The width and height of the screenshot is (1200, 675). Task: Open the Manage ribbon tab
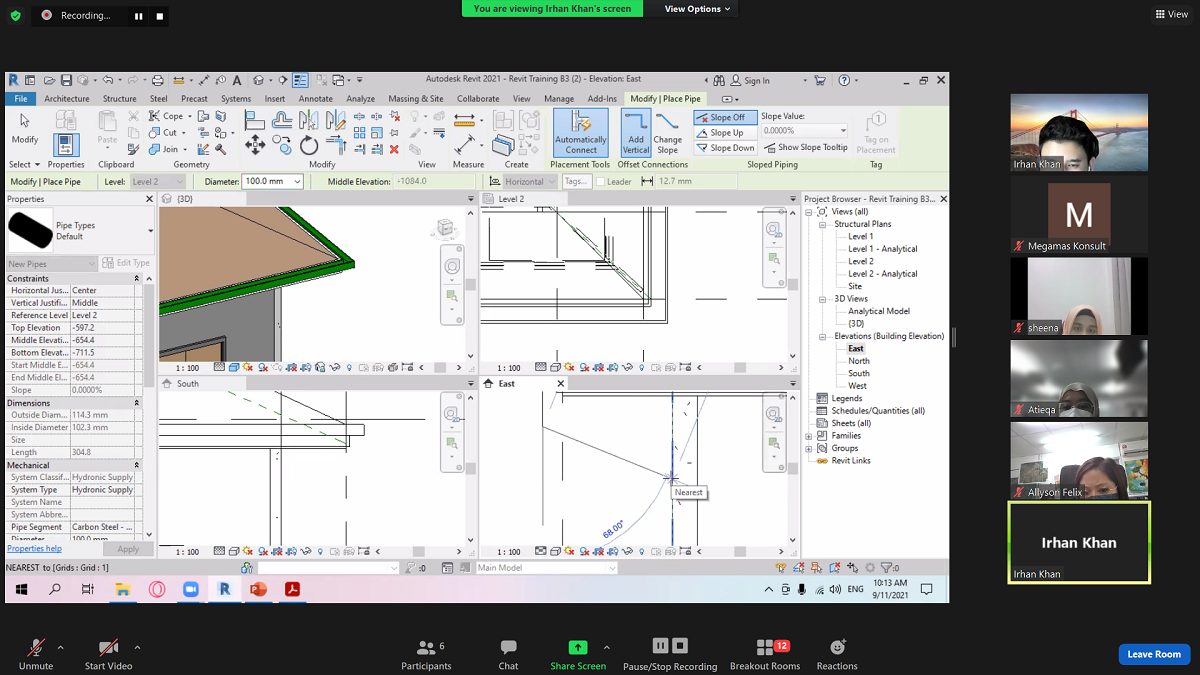pyautogui.click(x=559, y=99)
